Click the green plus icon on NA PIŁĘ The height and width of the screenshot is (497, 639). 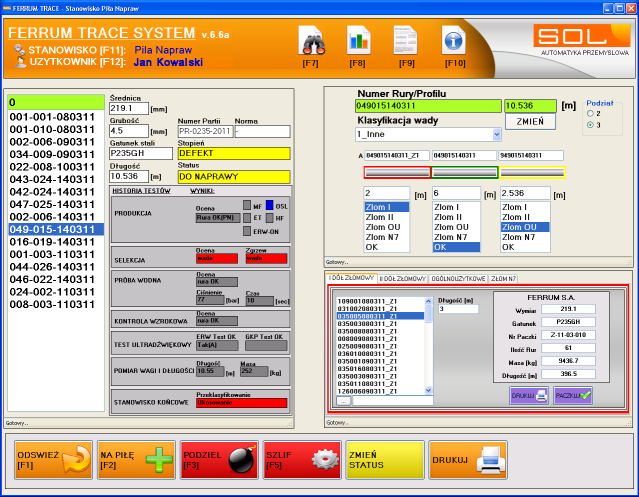coord(159,460)
